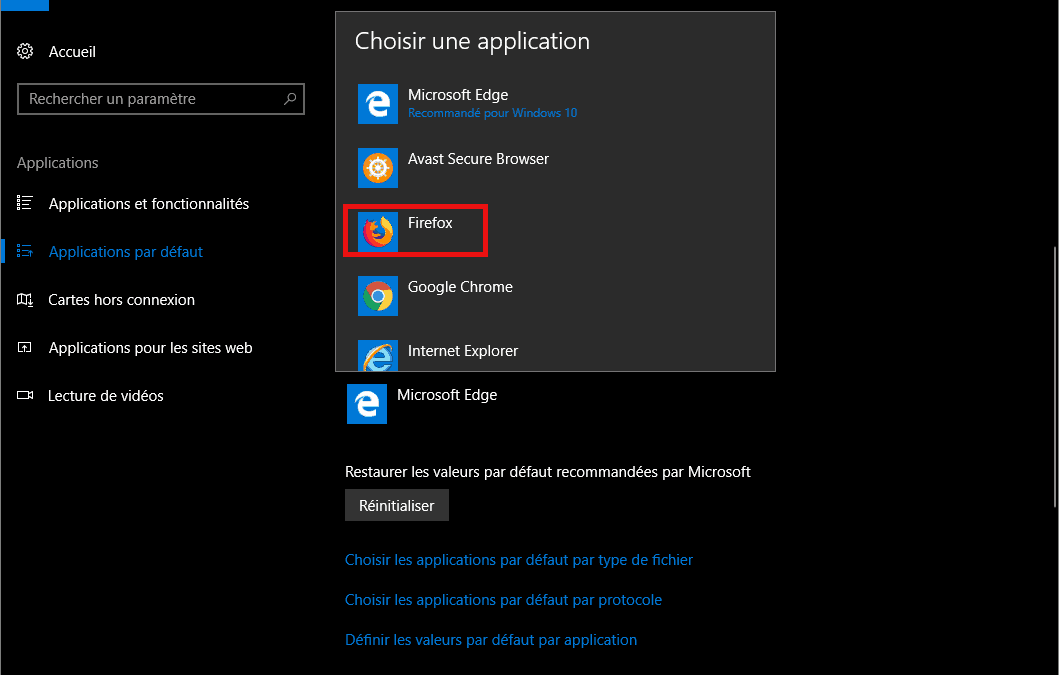Image resolution: width=1059 pixels, height=675 pixels.
Task: Open the current default browser selector below the list
Action: 422,403
